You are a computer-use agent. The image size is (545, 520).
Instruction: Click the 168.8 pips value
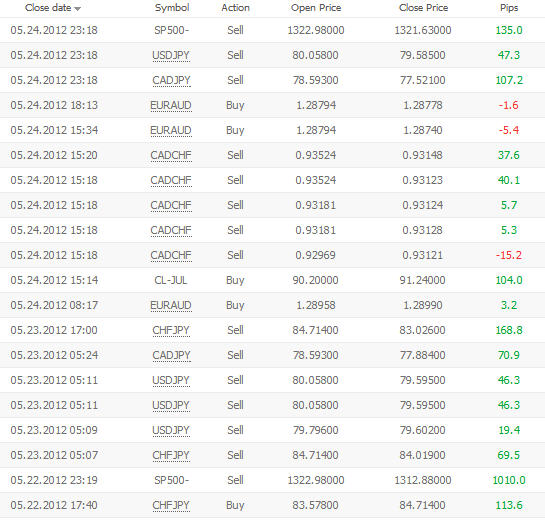click(509, 330)
